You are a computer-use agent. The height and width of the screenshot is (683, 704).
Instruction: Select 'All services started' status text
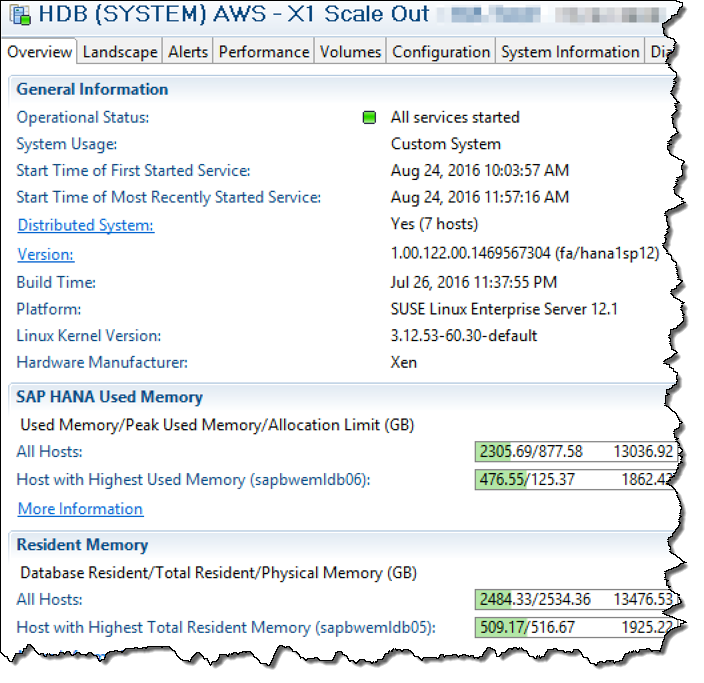point(455,118)
